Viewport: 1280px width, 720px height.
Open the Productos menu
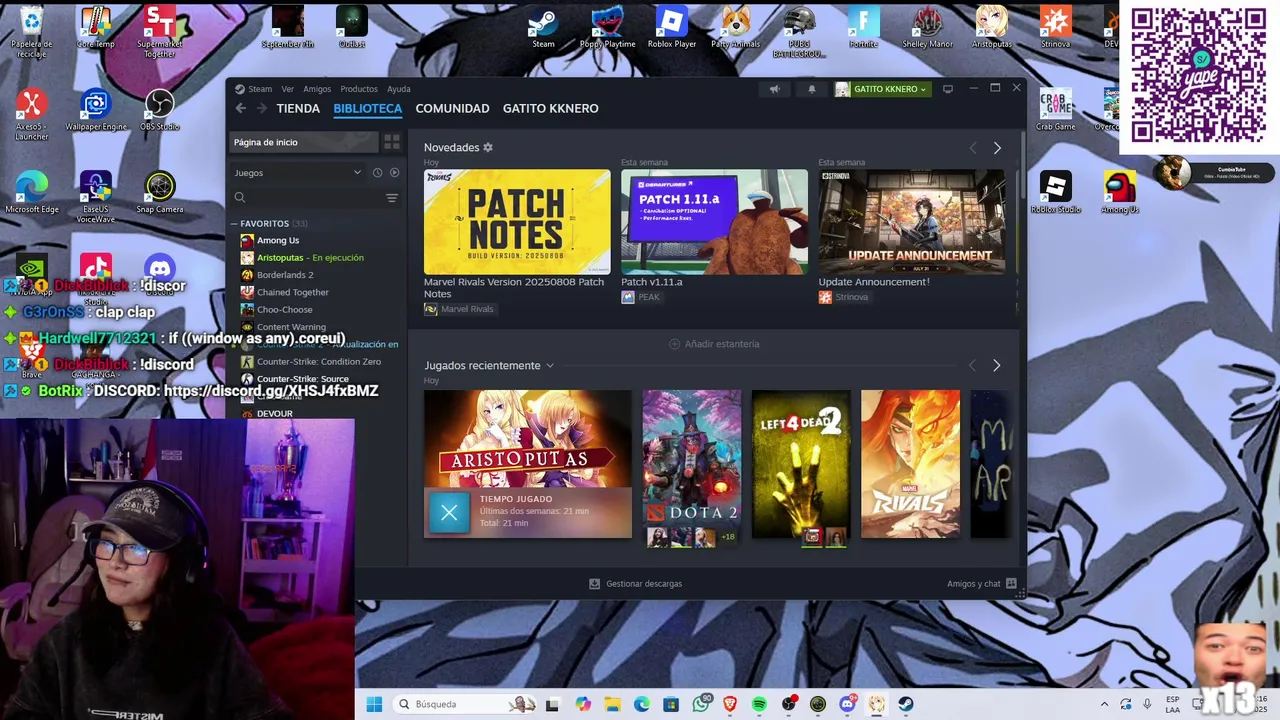pyautogui.click(x=359, y=89)
